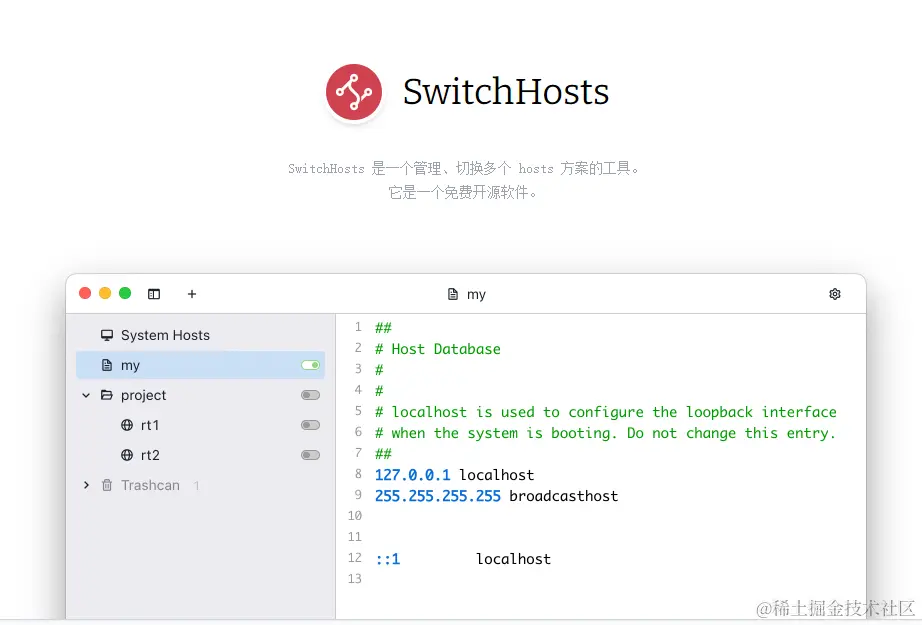
Task: Click the globe icon beside rt2
Action: [x=127, y=455]
